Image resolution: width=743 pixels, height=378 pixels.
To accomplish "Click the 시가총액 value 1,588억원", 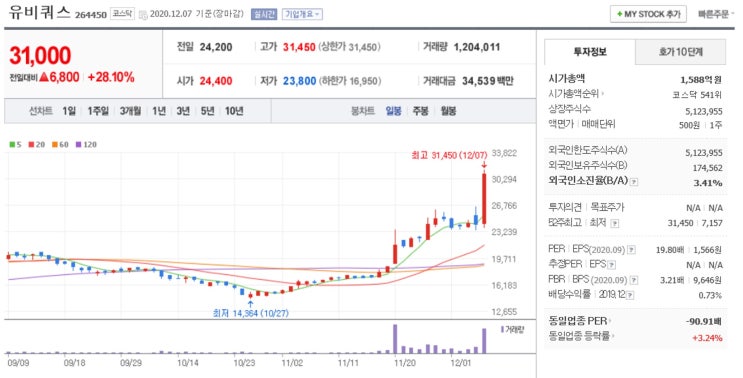I will coord(701,80).
